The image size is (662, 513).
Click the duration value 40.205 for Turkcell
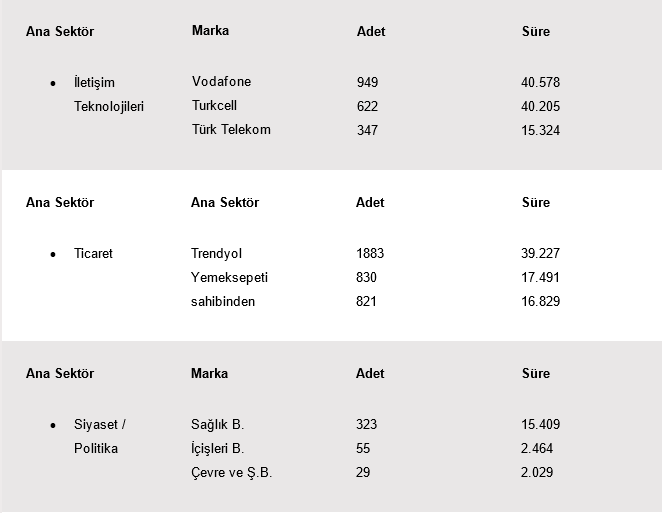(541, 106)
